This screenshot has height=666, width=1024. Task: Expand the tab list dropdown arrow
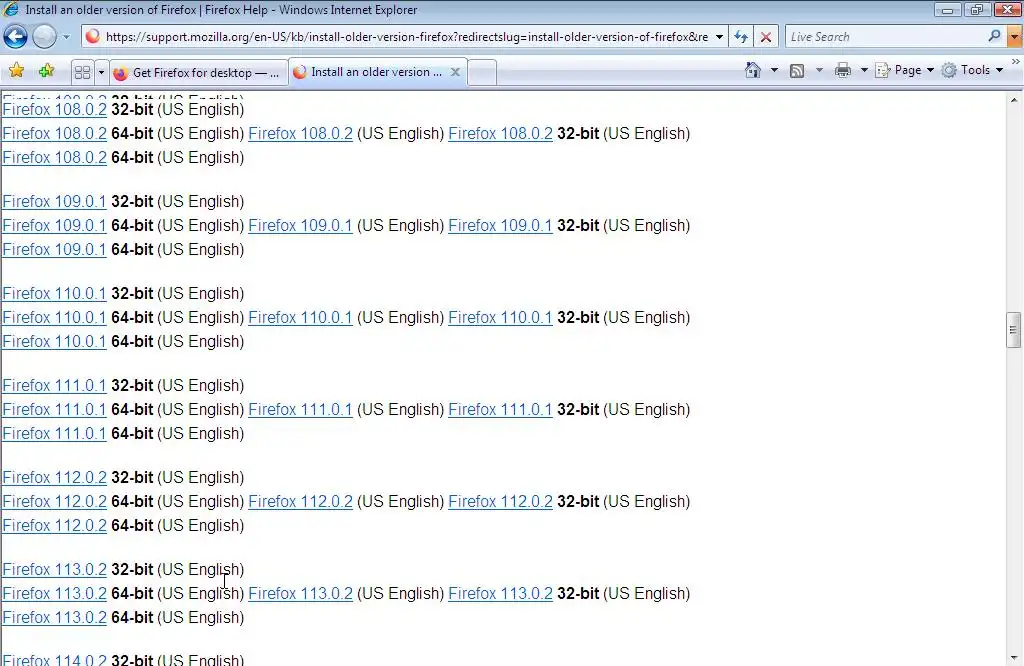(101, 72)
